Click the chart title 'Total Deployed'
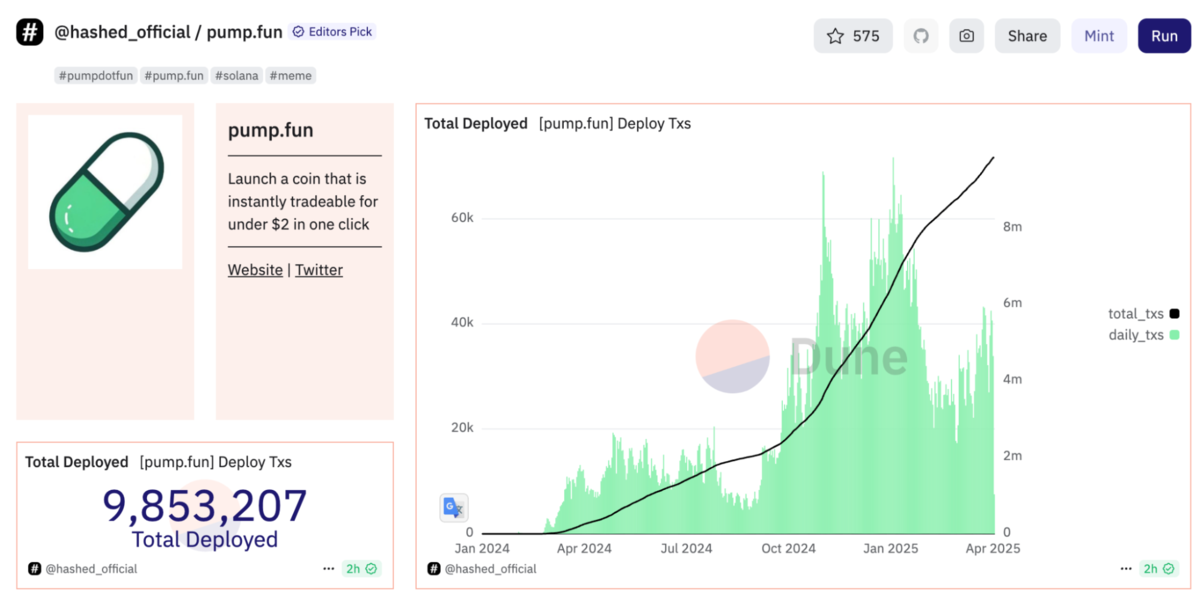Screen dimensions: 1200x604 click(x=476, y=124)
